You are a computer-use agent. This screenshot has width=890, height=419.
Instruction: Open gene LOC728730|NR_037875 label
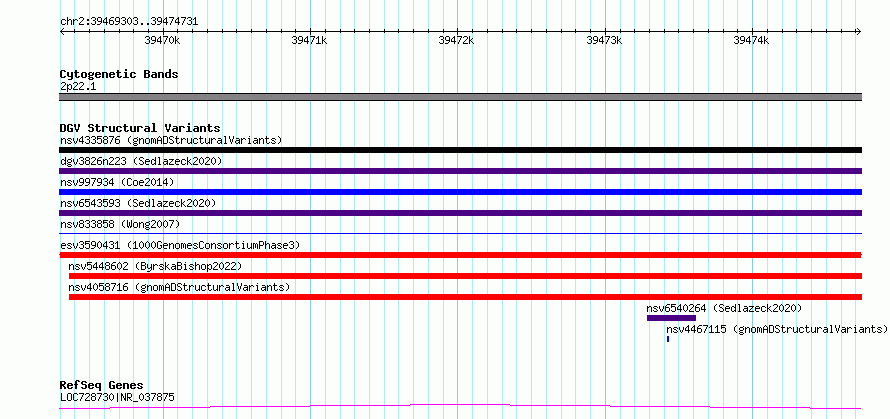point(117,397)
